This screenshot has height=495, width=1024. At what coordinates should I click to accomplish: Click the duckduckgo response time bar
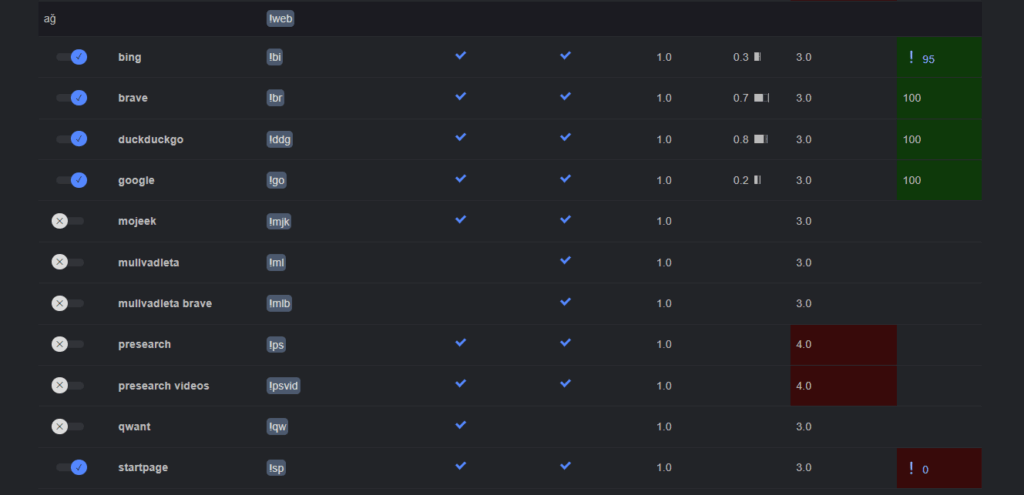point(761,139)
